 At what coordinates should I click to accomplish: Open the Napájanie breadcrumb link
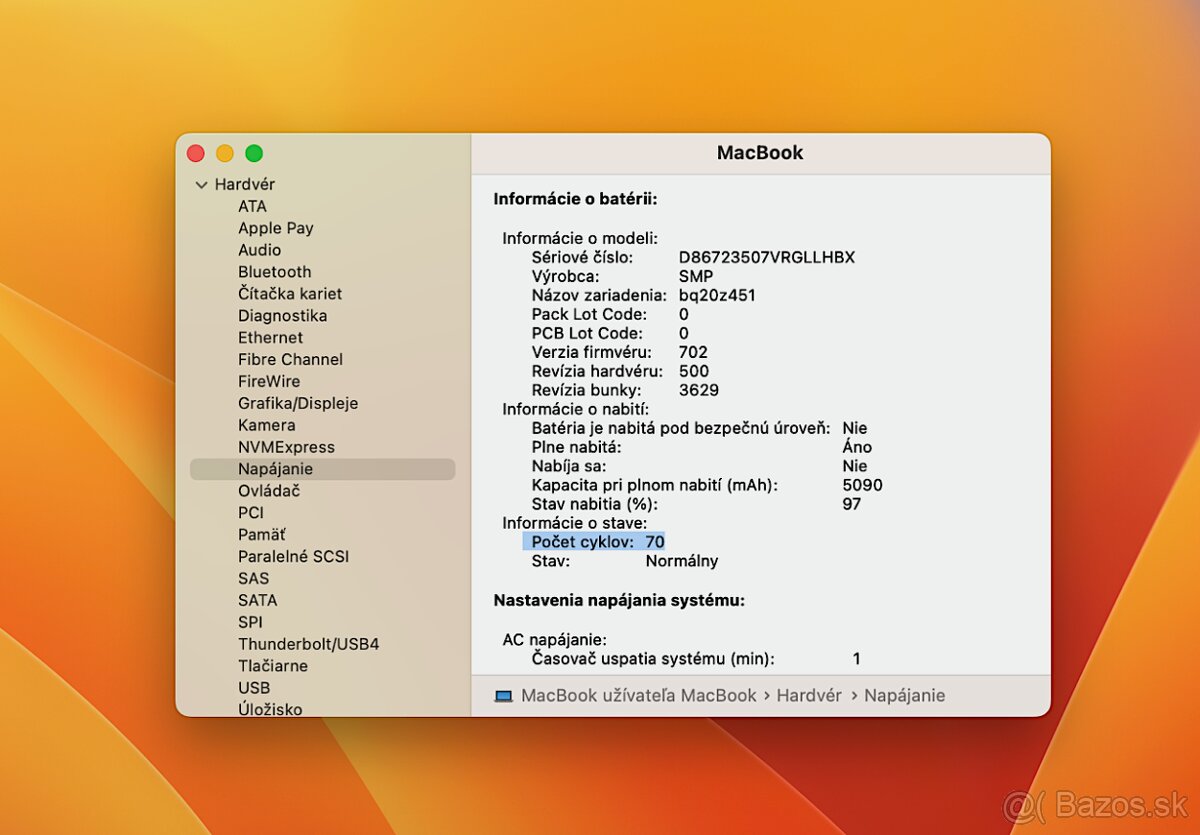905,695
